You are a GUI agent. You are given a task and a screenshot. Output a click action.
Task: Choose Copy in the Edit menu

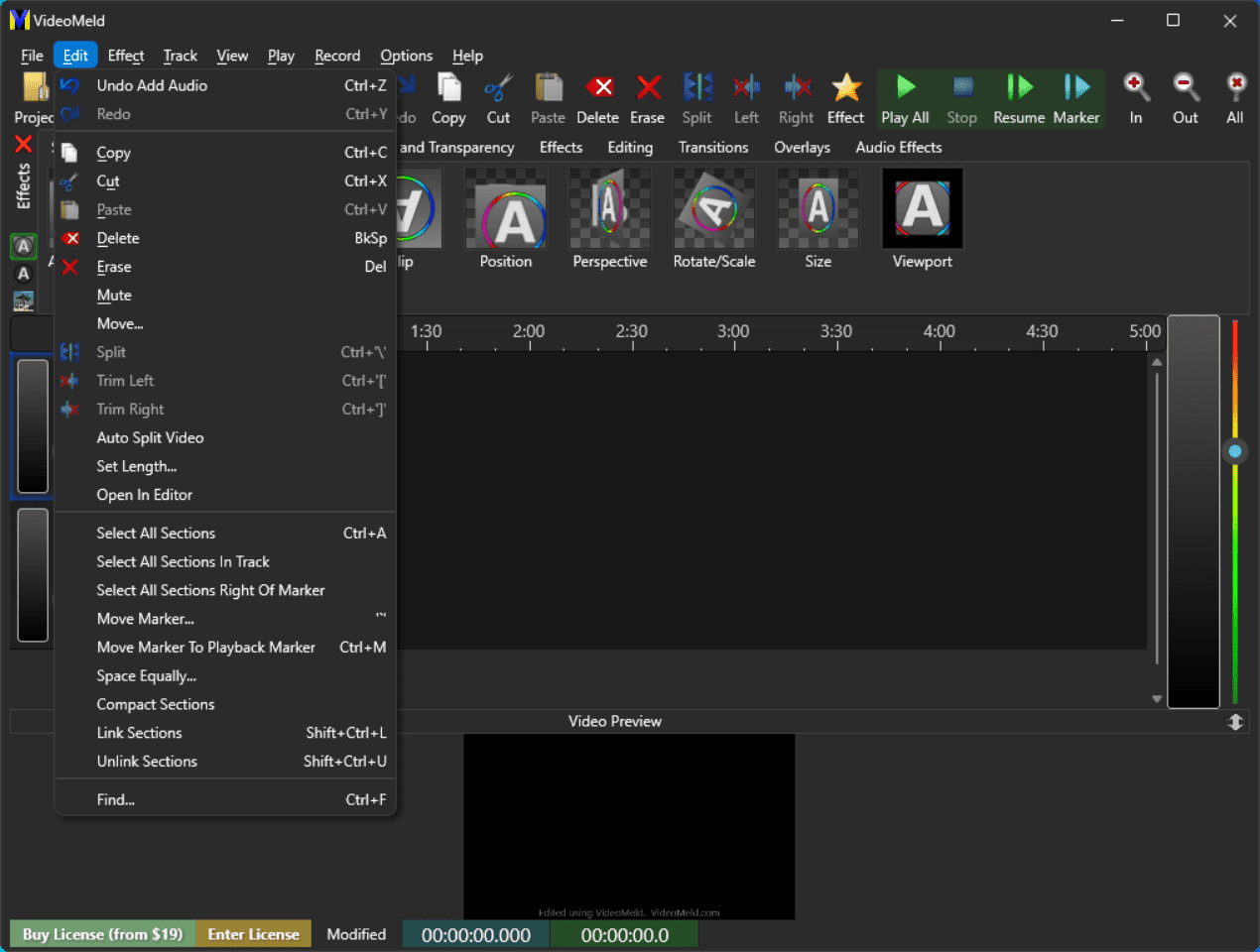coord(225,153)
